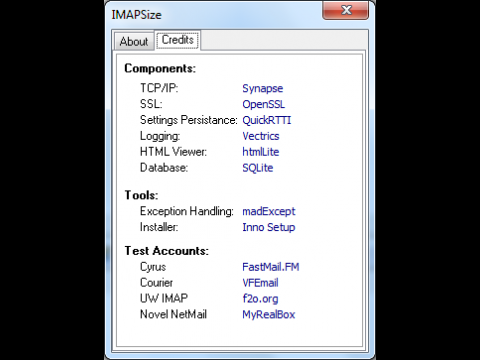
Task: Open the SQLite database link
Action: tap(258, 168)
